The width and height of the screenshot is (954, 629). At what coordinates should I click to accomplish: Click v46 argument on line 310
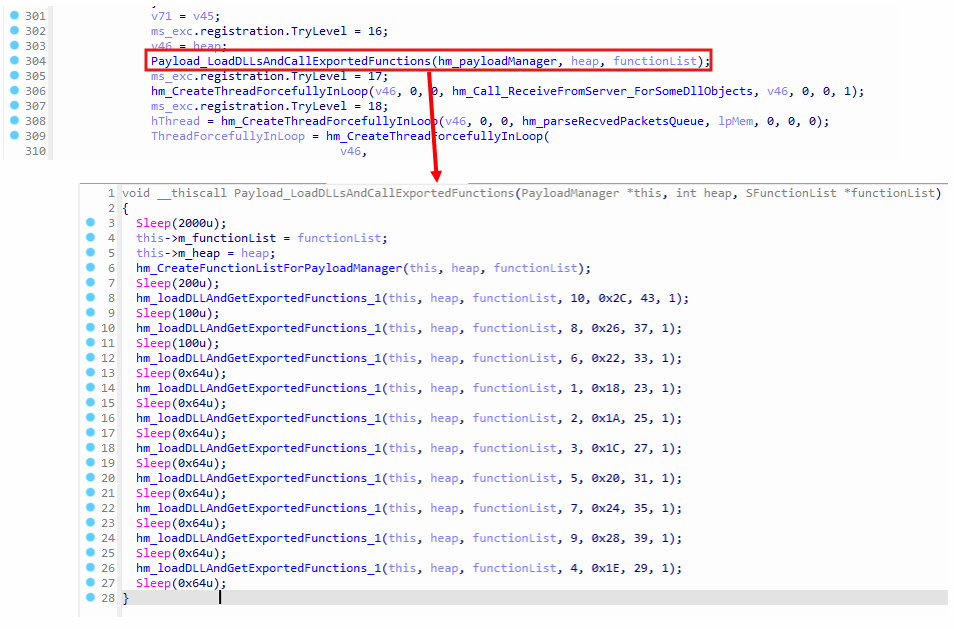(x=350, y=151)
